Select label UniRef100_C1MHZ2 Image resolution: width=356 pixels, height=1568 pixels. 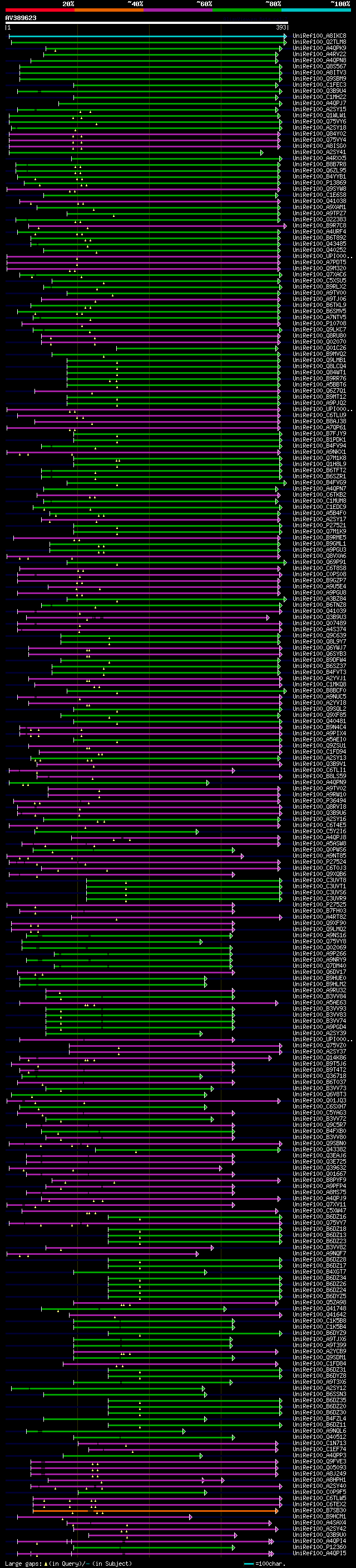tap(319, 97)
